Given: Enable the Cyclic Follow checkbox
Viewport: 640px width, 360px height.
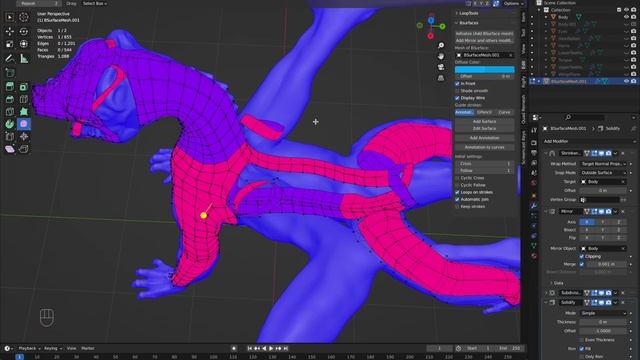Looking at the screenshot, I should (x=458, y=185).
